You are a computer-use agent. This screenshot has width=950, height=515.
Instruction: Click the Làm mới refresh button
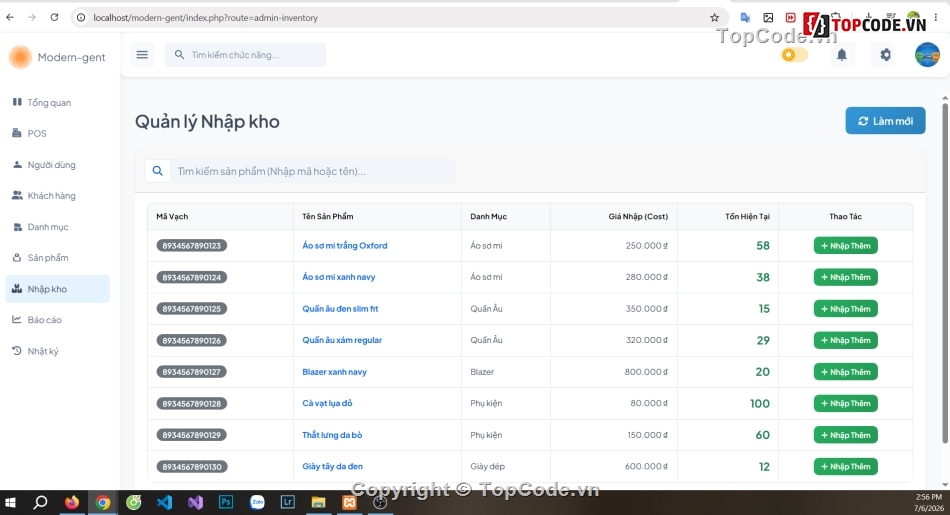click(885, 121)
